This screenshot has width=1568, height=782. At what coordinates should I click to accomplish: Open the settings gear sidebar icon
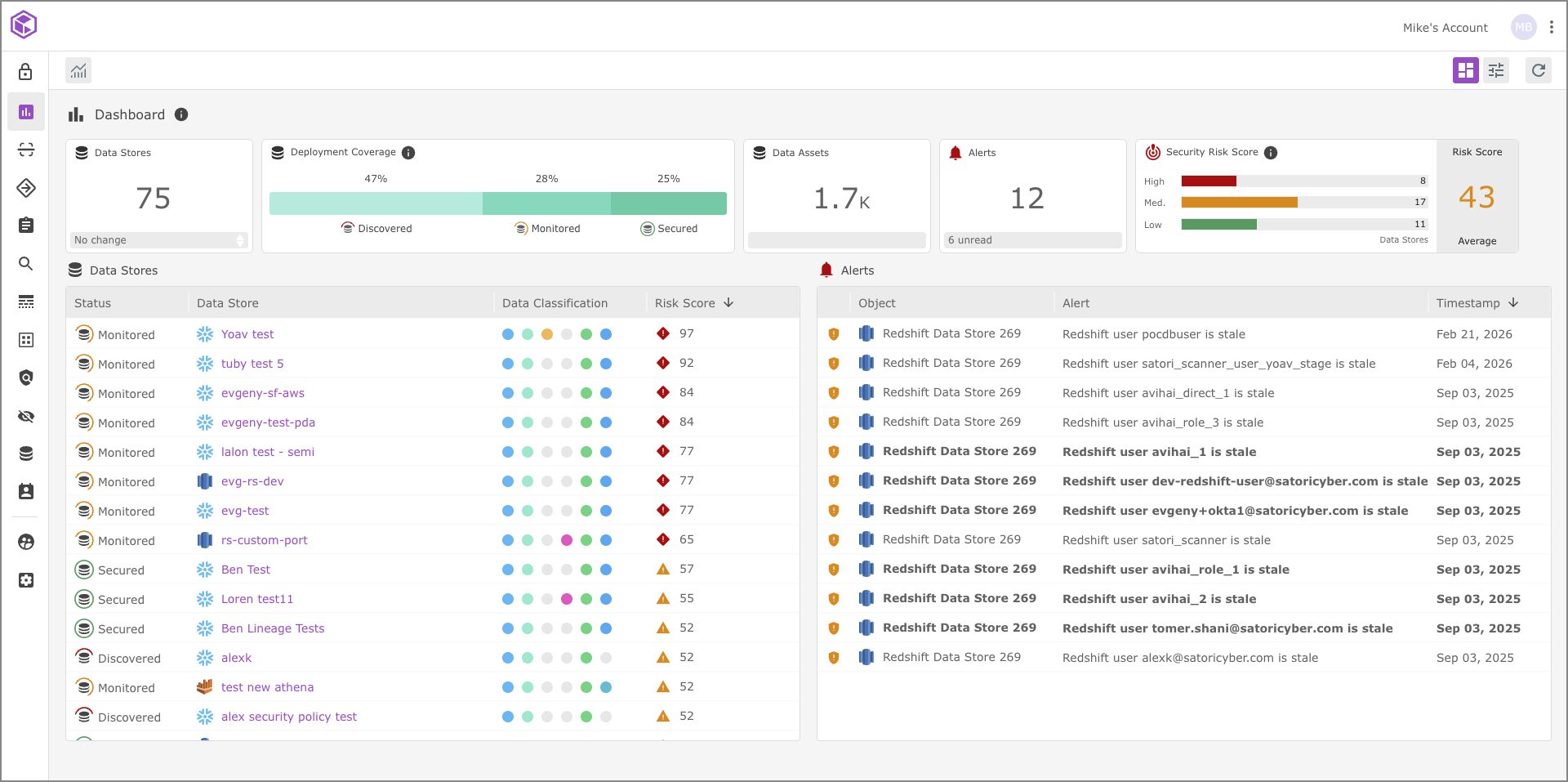point(26,580)
